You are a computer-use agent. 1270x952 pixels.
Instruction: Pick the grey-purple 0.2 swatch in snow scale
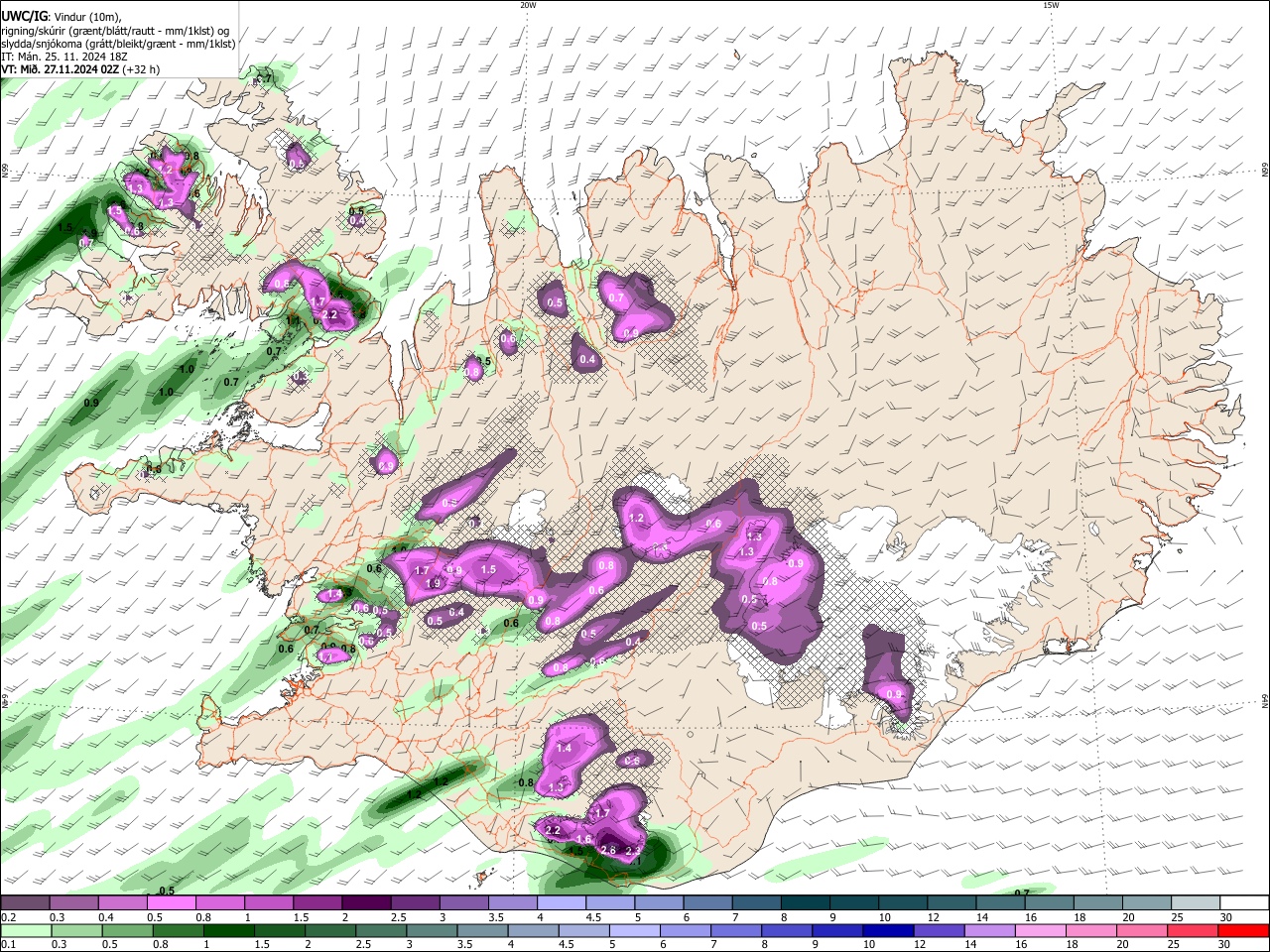25,902
